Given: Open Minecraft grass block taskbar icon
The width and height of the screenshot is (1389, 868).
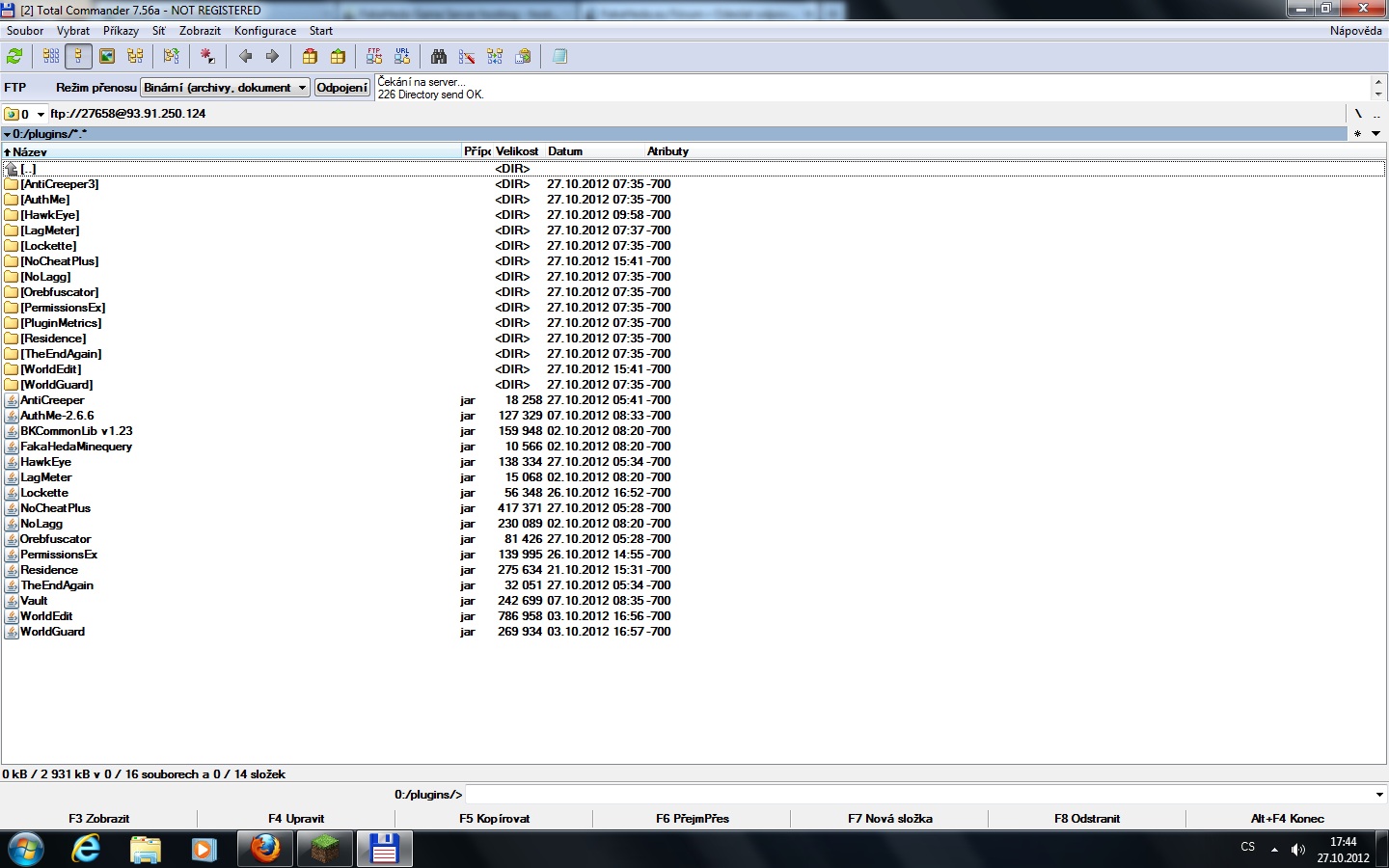Looking at the screenshot, I should pyautogui.click(x=324, y=849).
